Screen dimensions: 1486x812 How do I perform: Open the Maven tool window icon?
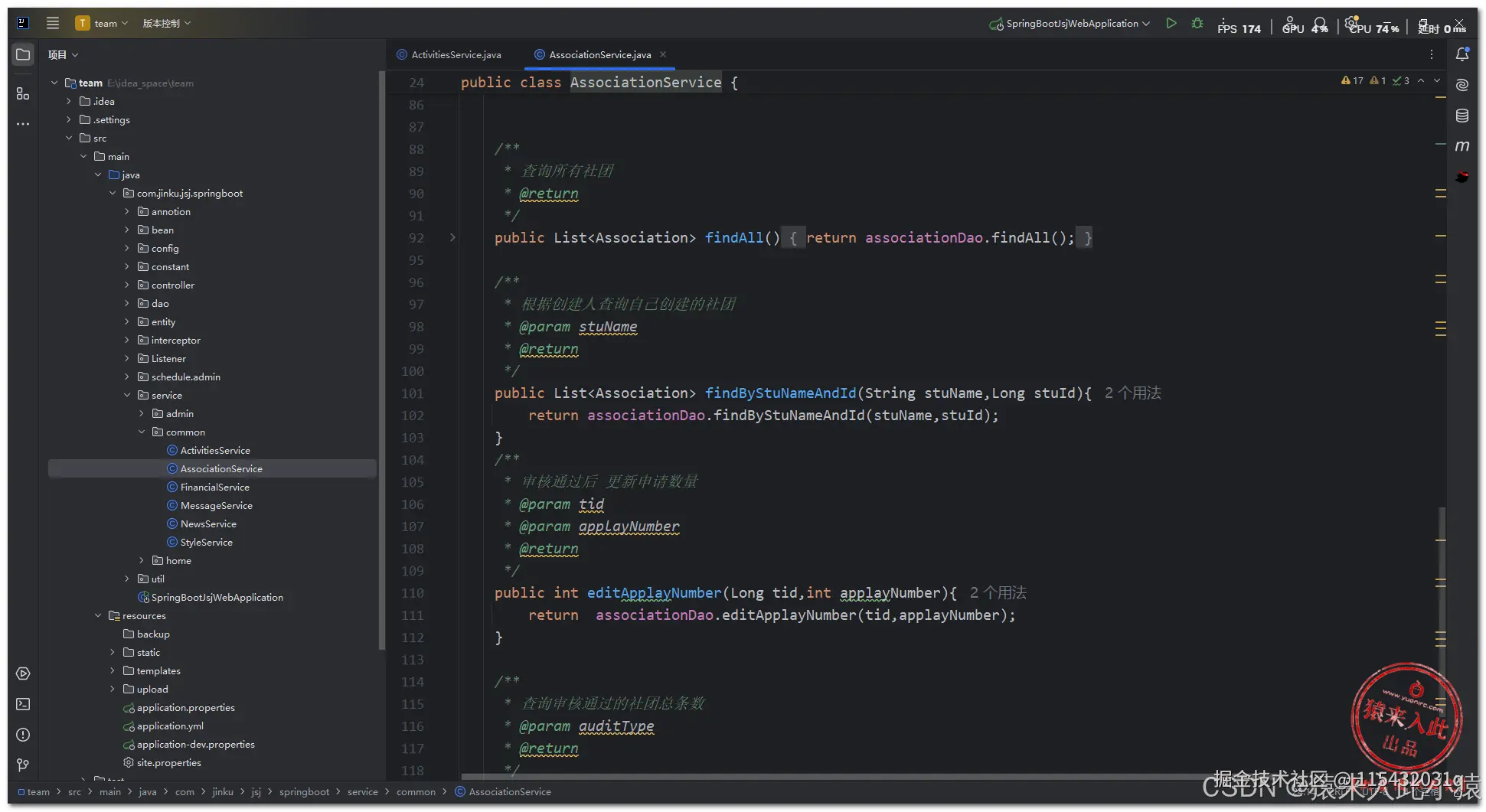[x=1462, y=145]
